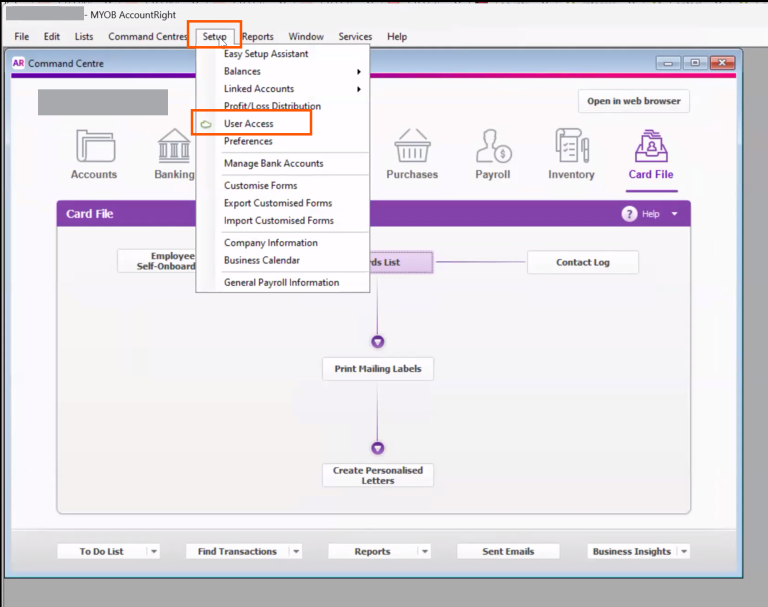Viewport: 768px width, 607px height.
Task: Click the Help question mark icon
Action: 629,214
